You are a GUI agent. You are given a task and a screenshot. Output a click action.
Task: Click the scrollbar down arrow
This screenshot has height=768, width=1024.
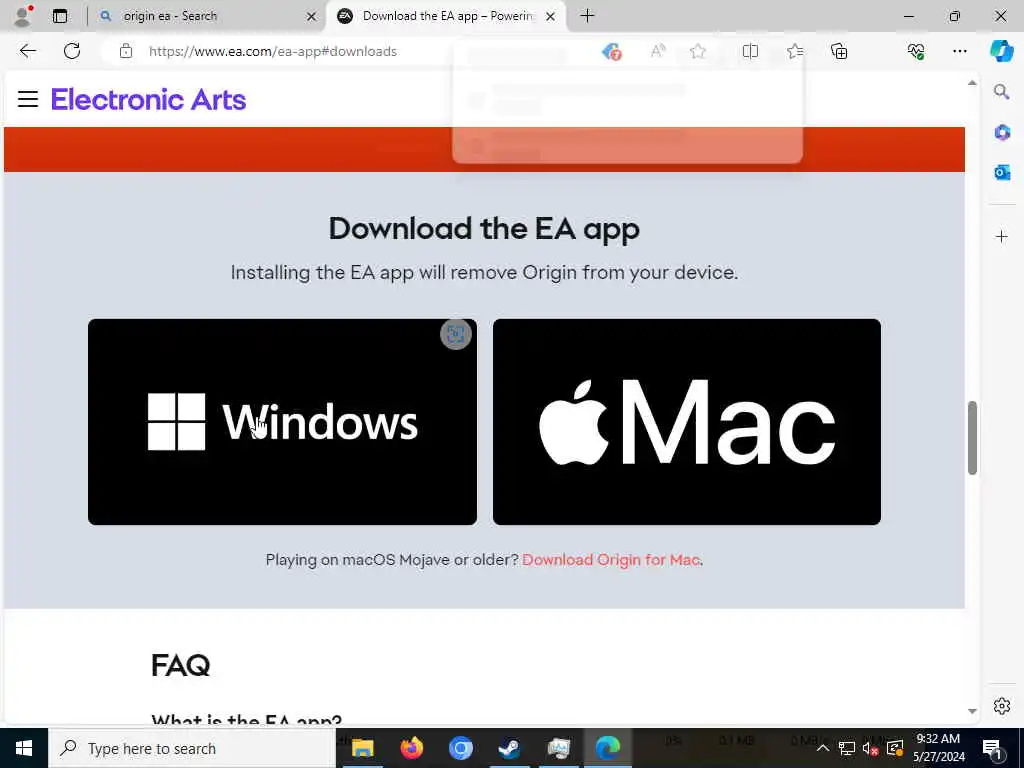point(972,711)
